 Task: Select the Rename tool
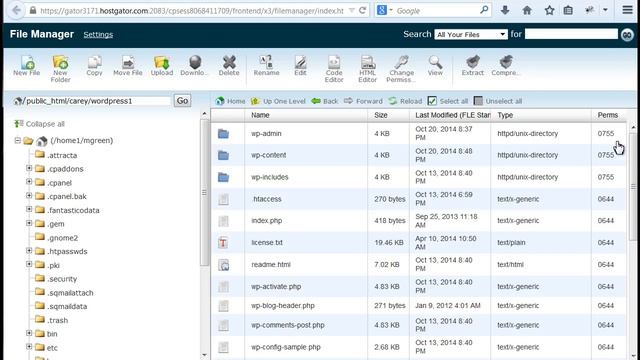tap(266, 66)
